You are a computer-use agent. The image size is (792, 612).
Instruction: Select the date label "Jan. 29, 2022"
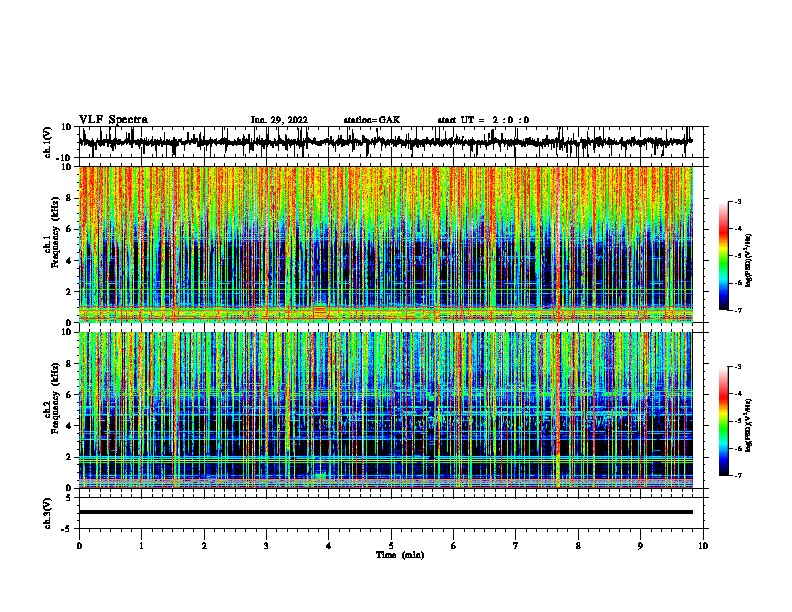[279, 120]
